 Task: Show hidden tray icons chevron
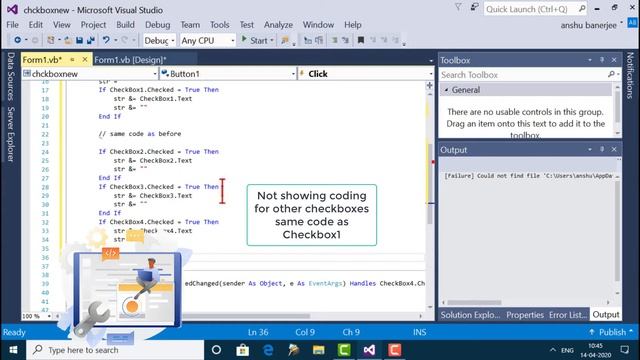point(553,350)
